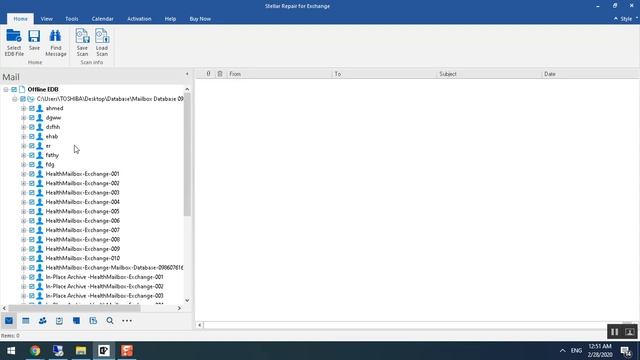This screenshot has width=640, height=360.
Task: Expand the ahmed mailbox node
Action: pyautogui.click(x=24, y=108)
